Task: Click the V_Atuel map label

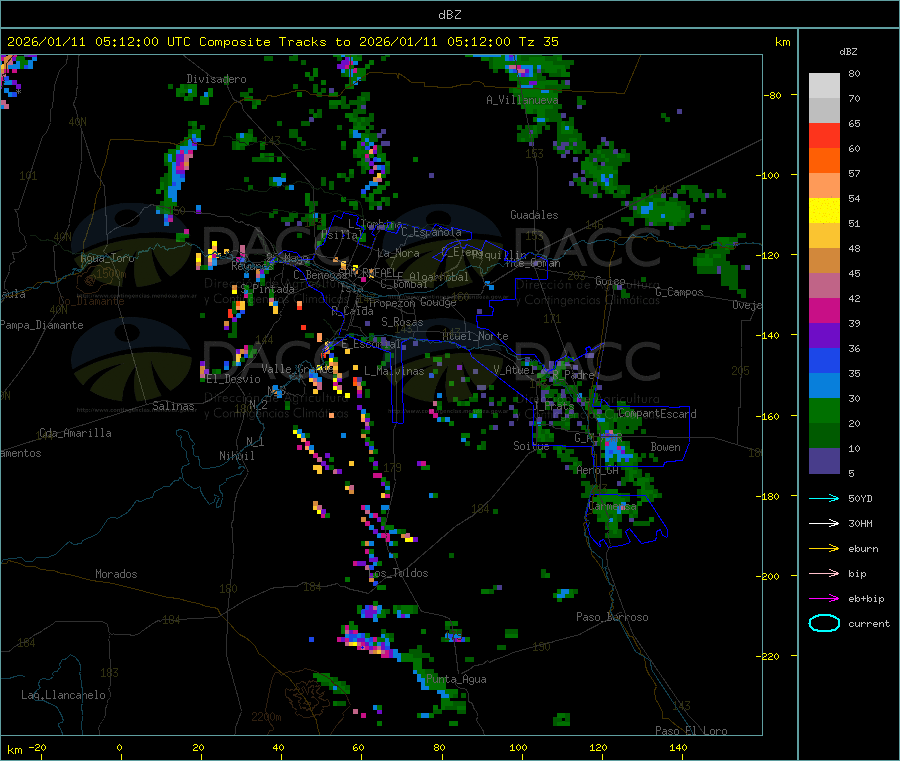Action: tap(514, 370)
